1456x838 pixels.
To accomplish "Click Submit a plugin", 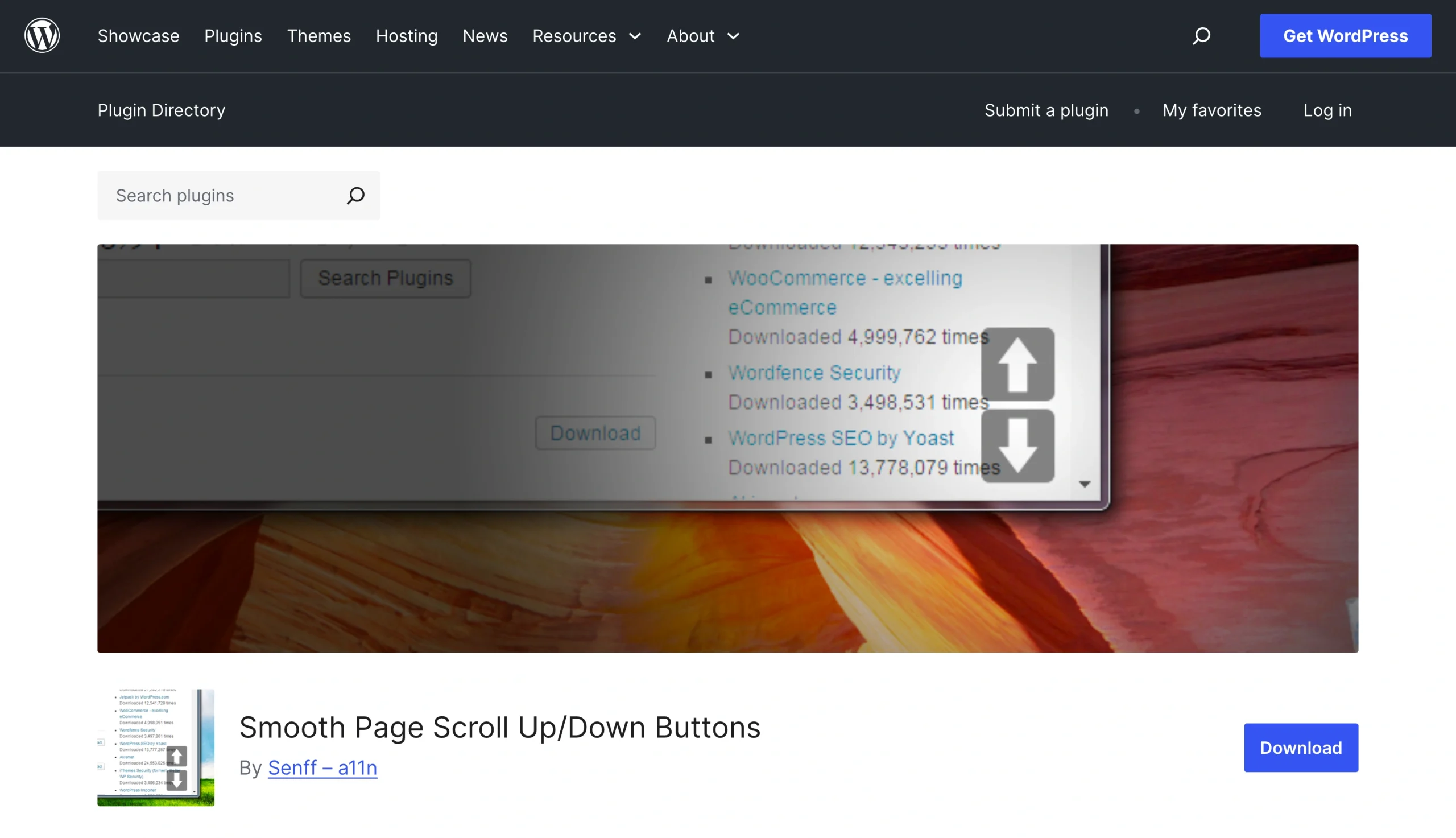I will click(x=1046, y=110).
